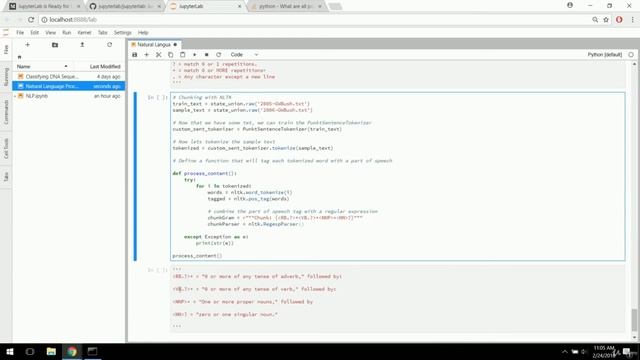Select the NLP.ipynb file
The image size is (640, 360).
(x=69, y=96)
